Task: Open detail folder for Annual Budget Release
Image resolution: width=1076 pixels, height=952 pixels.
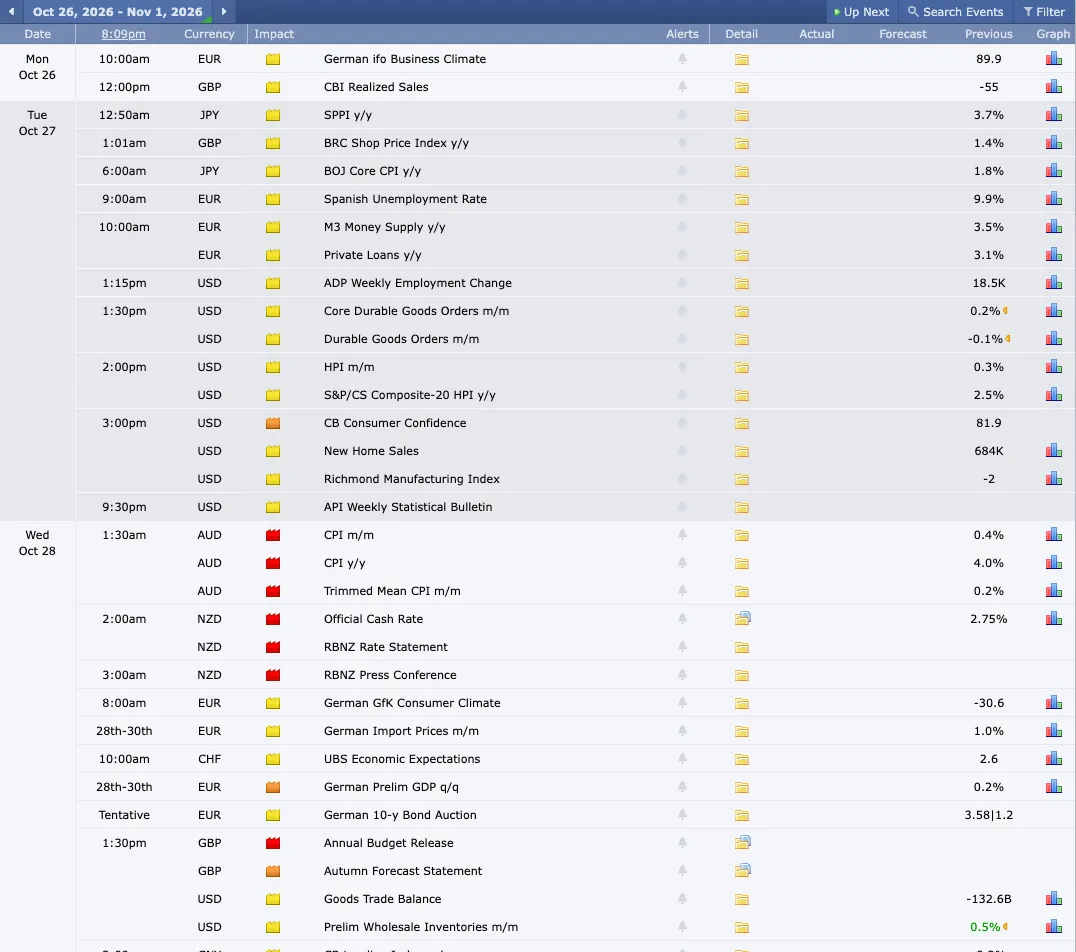Action: pos(742,842)
